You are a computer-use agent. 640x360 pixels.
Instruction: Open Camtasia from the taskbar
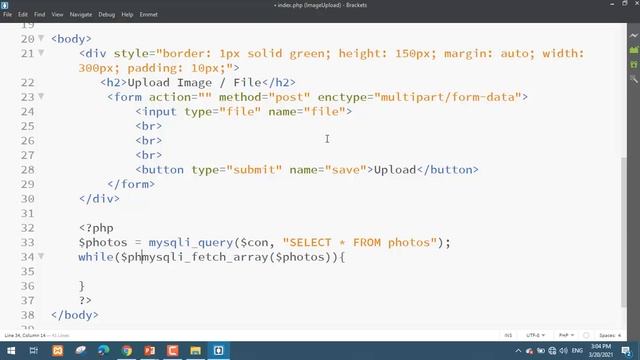coord(172,351)
